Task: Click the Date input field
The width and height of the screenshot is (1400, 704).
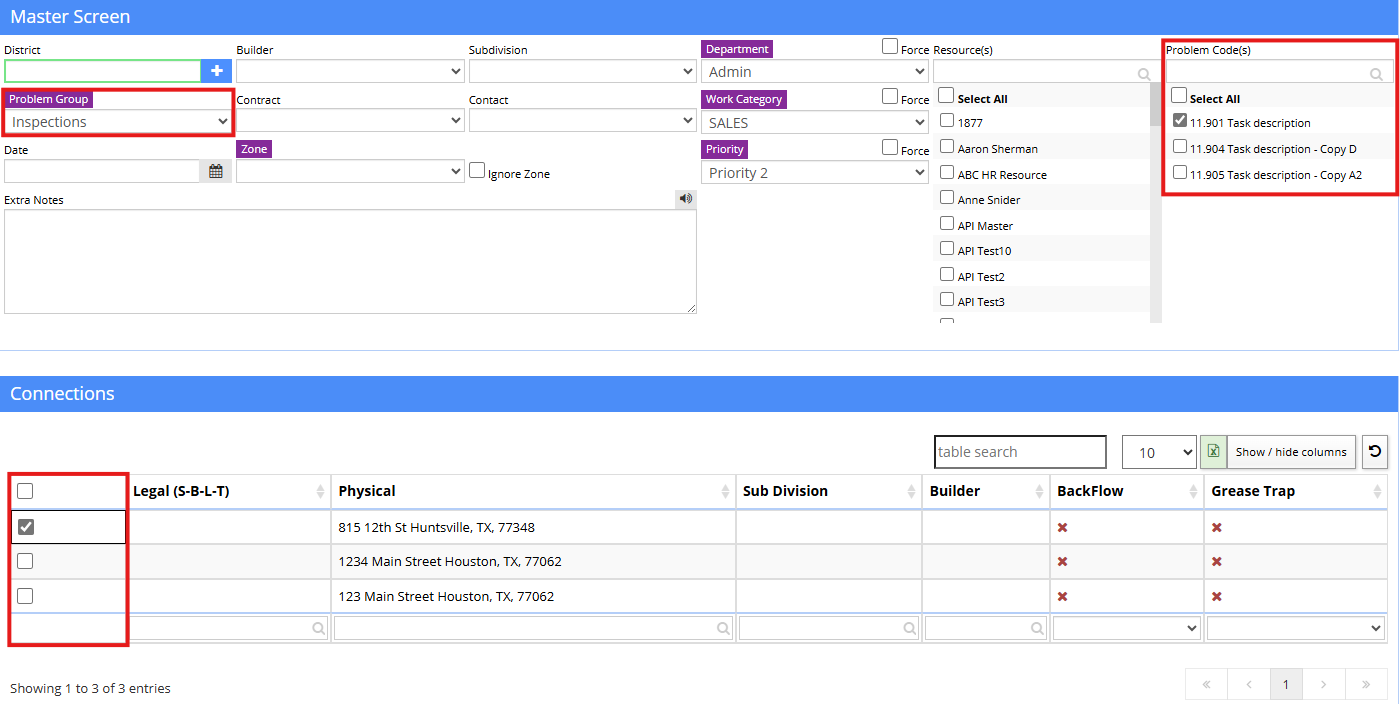Action: tap(103, 172)
